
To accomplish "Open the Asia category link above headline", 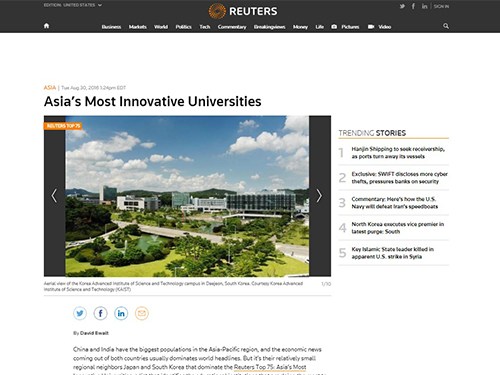I will 50,87.
